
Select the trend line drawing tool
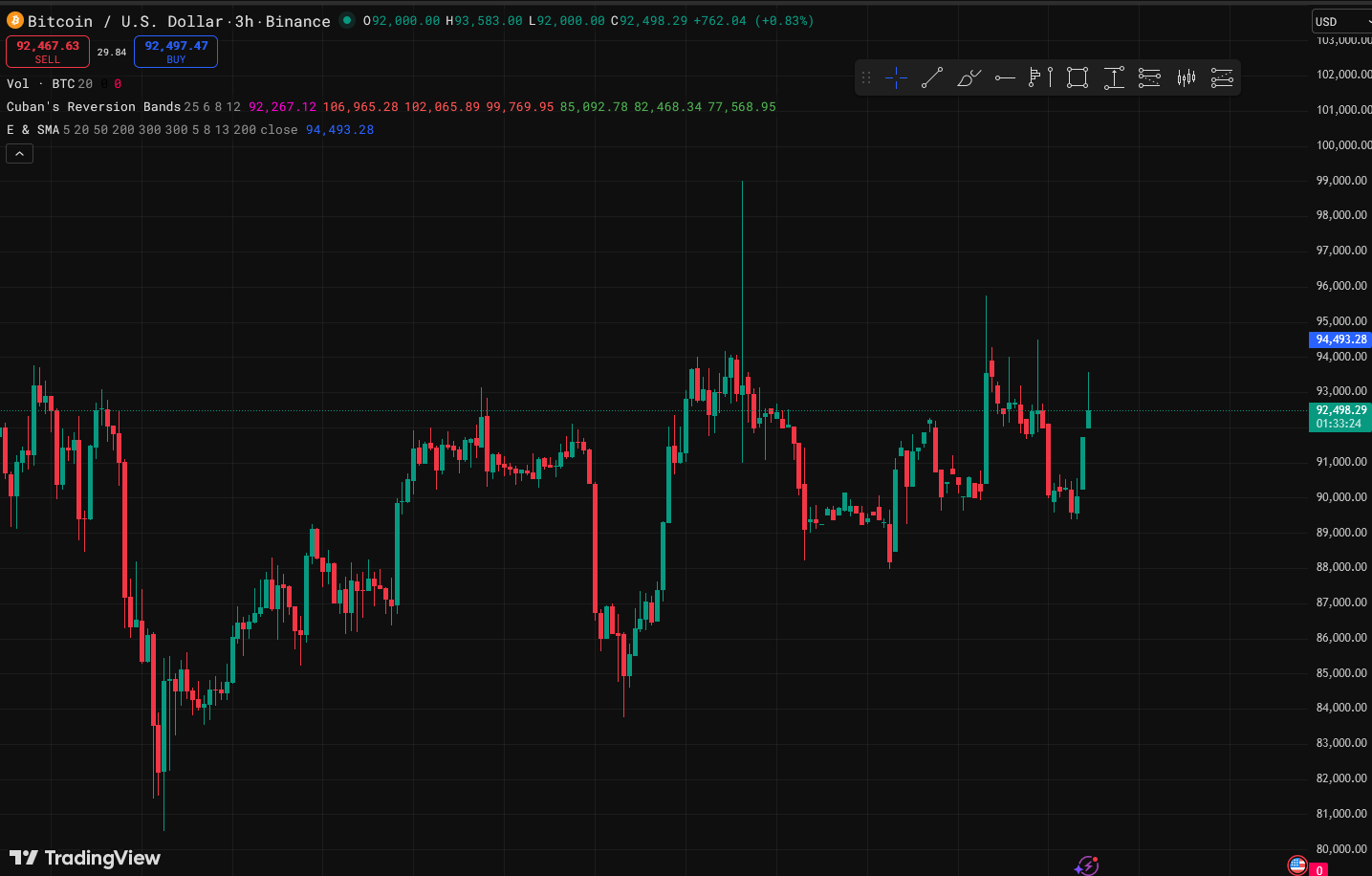(932, 78)
